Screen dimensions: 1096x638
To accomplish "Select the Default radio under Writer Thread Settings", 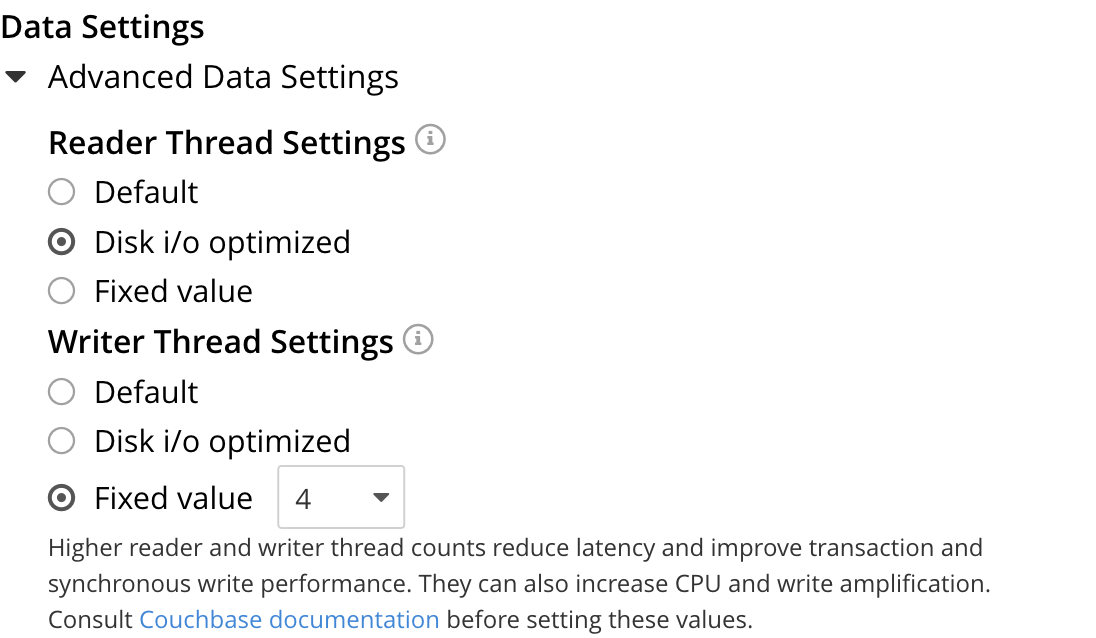I will 62,391.
